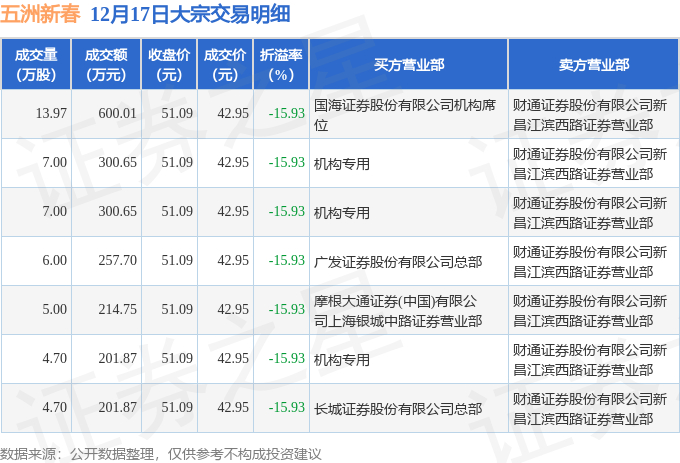This screenshot has height=463, width=680.
Task: Click the 五洲新春 stock name in title
Action: (x=40, y=14)
